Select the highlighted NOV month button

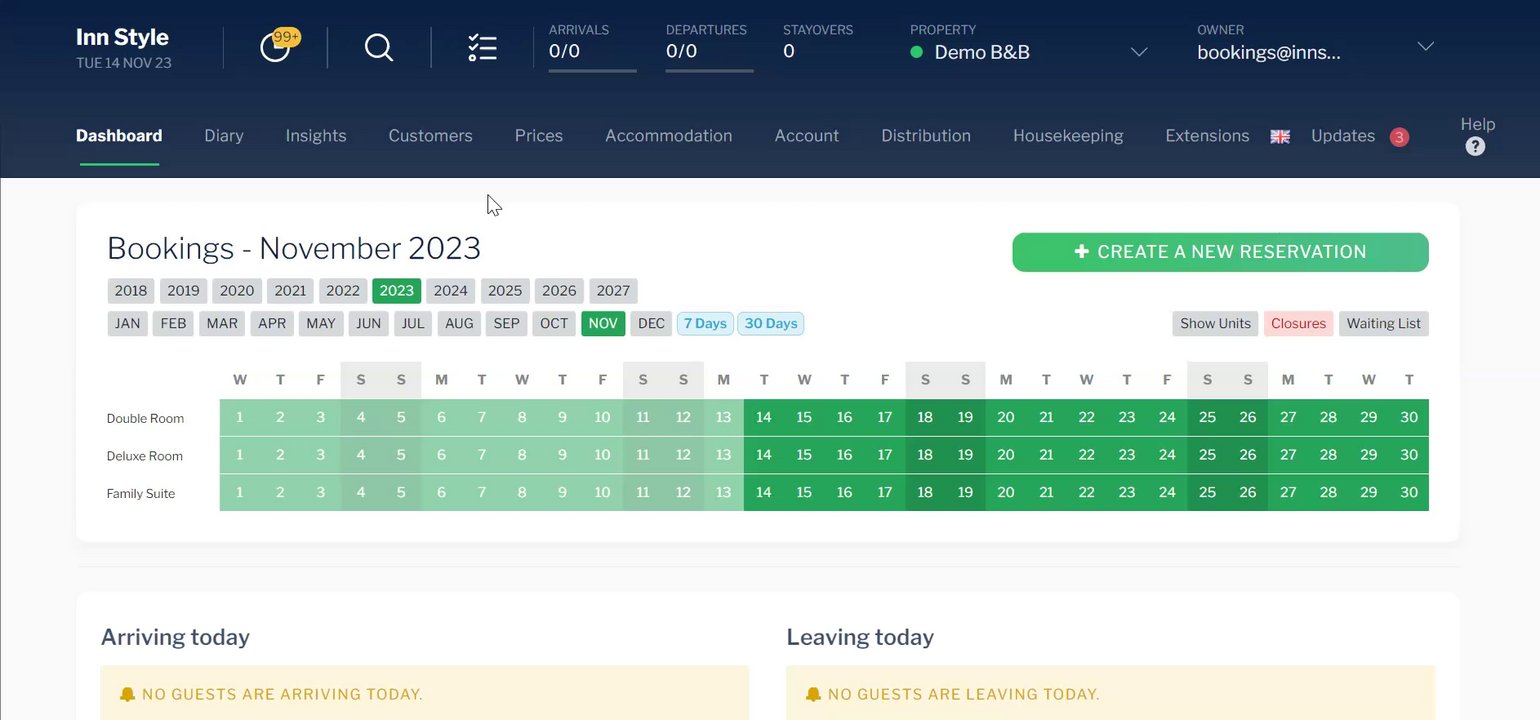[603, 324]
